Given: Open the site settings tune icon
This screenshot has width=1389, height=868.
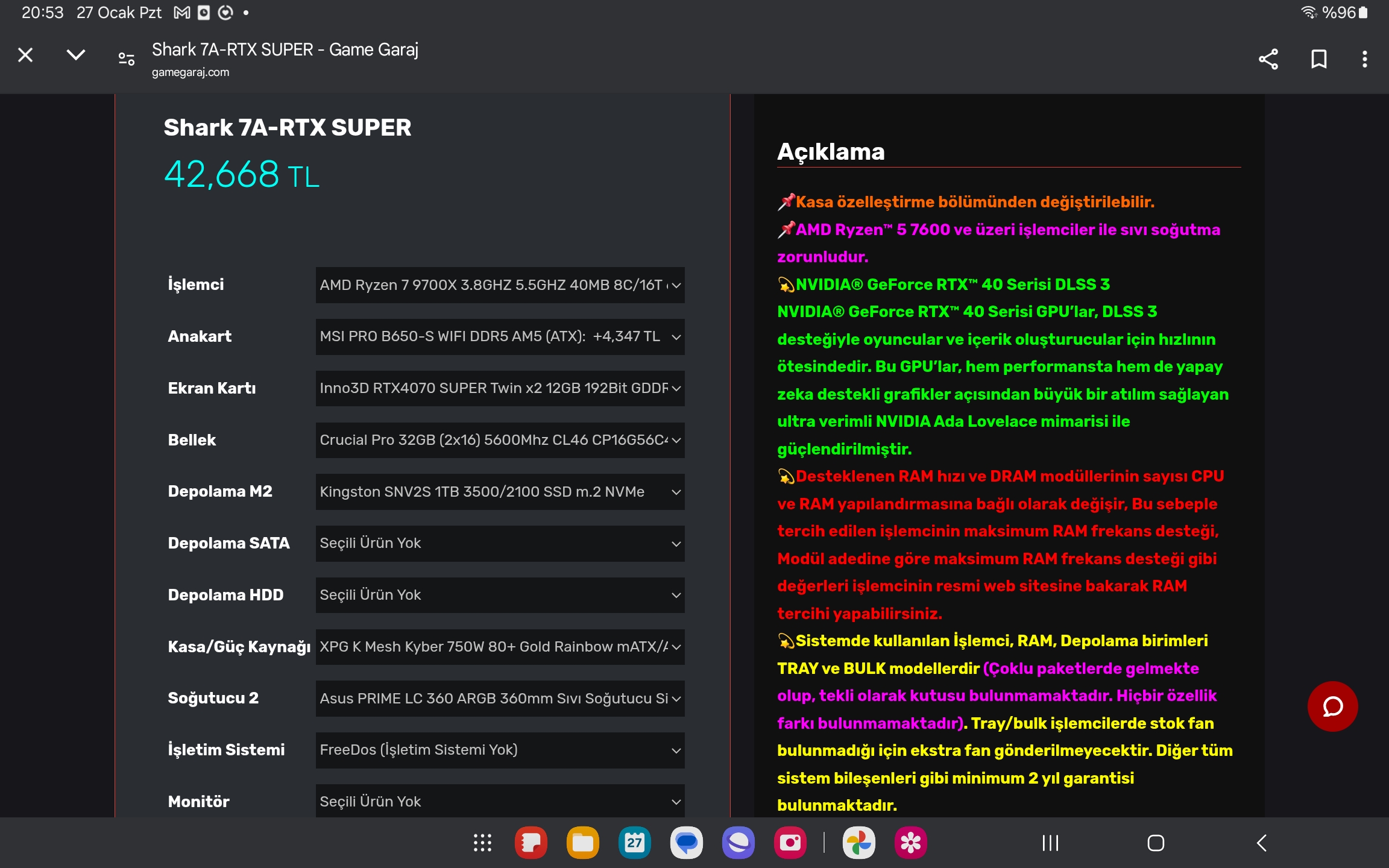Looking at the screenshot, I should [127, 58].
